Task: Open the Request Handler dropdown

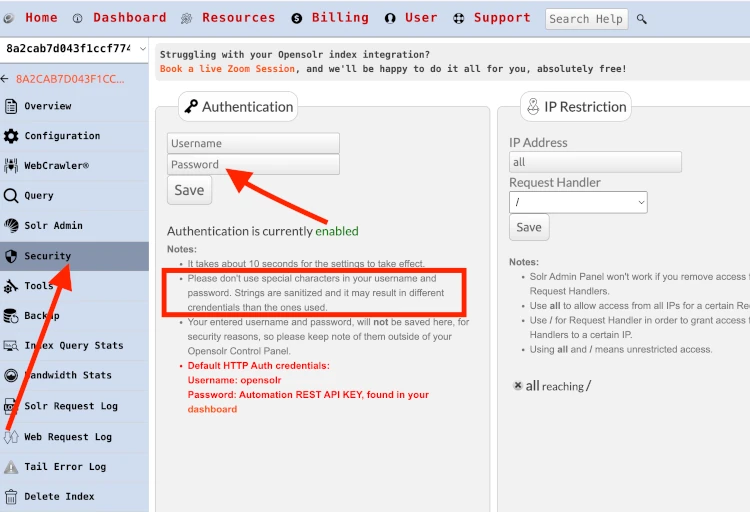Action: coord(578,203)
